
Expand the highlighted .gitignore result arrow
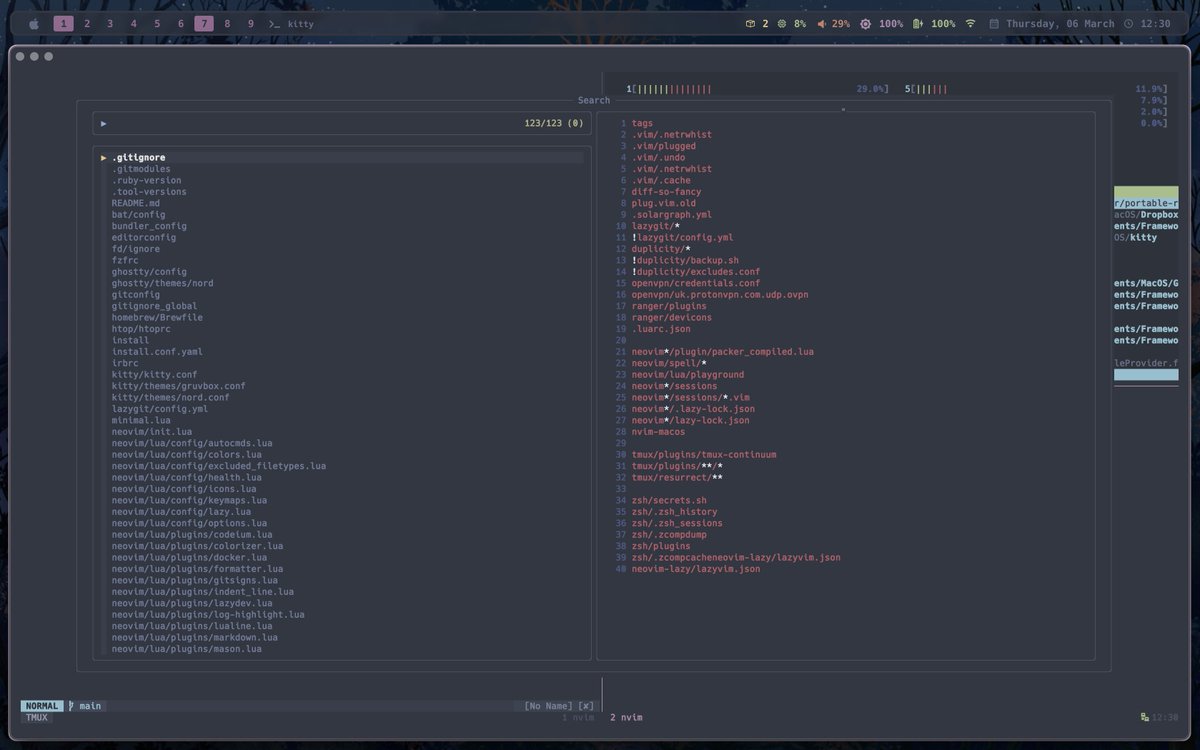click(x=103, y=157)
